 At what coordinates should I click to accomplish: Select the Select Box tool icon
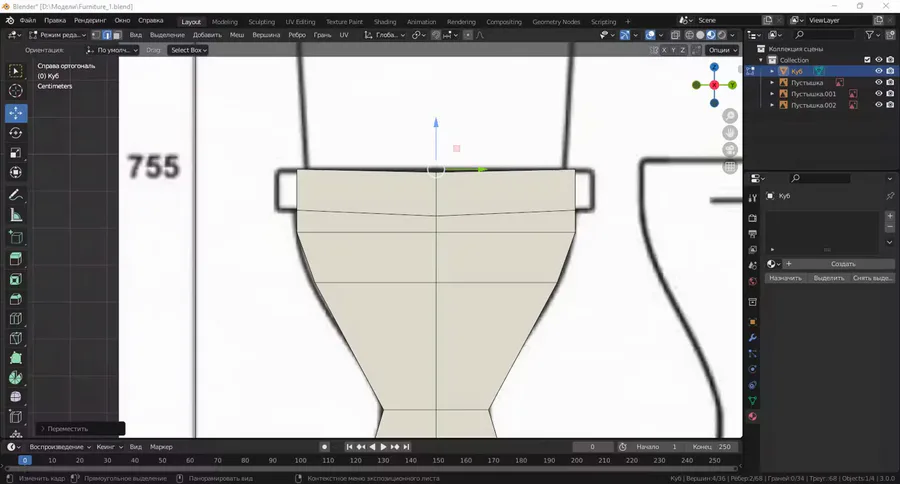click(15, 71)
